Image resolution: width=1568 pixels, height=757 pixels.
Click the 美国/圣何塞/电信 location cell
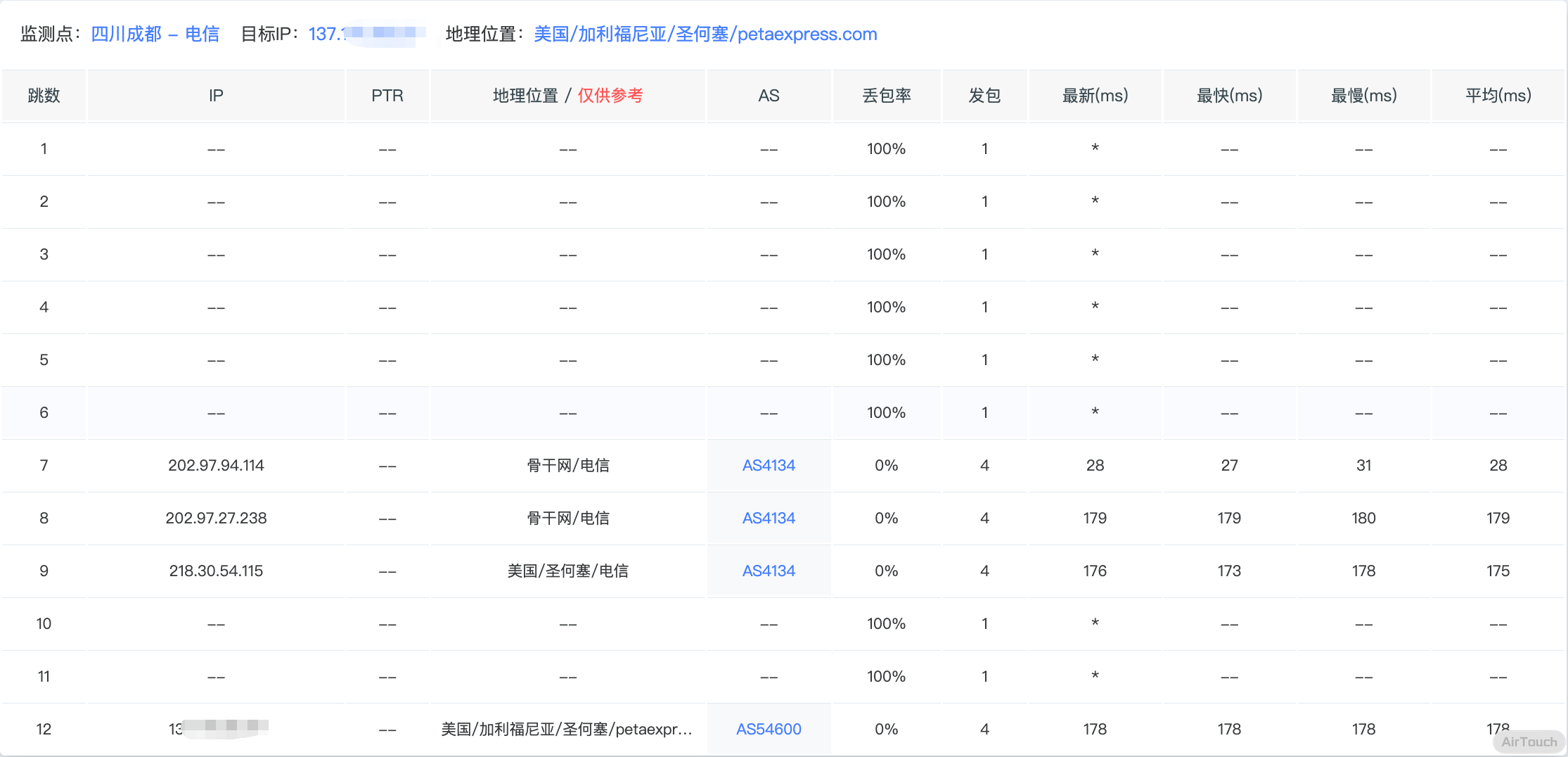point(567,571)
